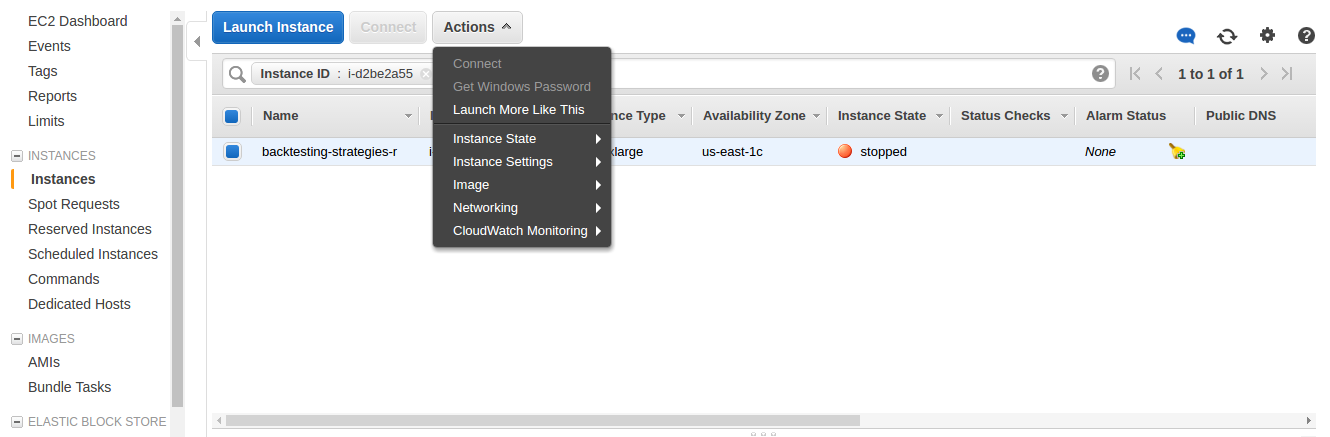Collapse the INSTANCES sidebar section
Image resolution: width=1330 pixels, height=437 pixels.
pyautogui.click(x=16, y=156)
